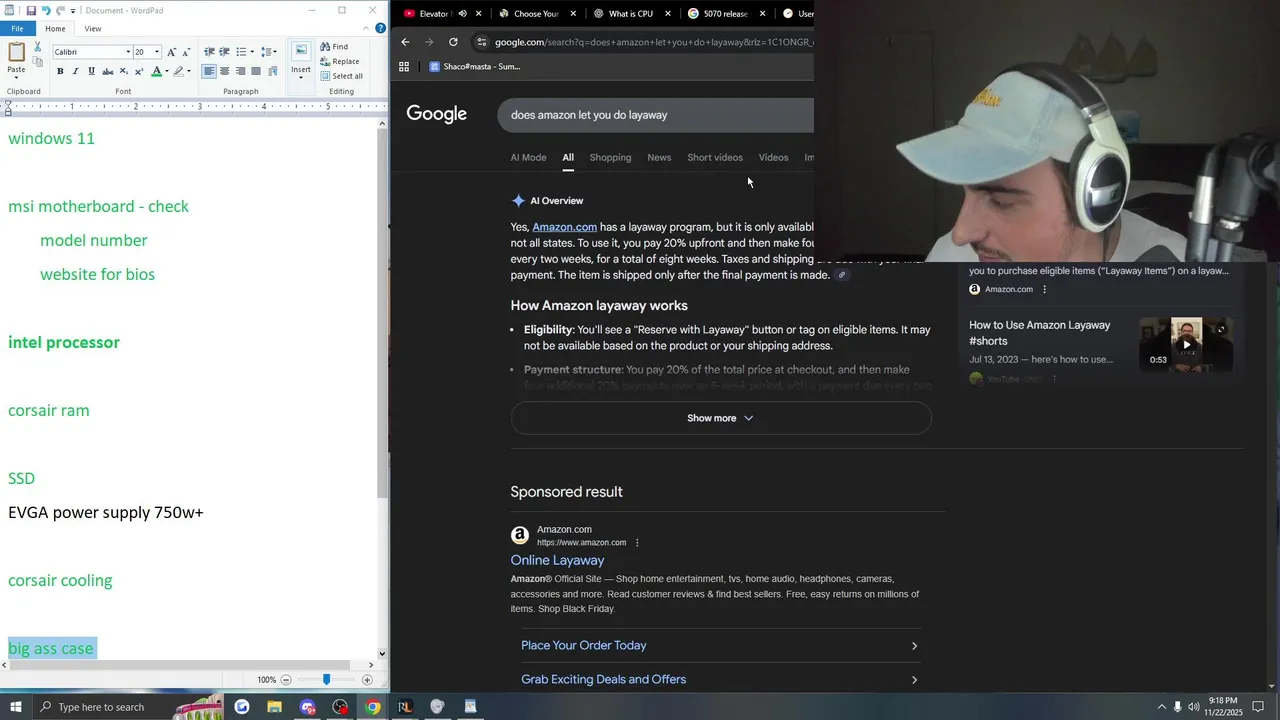Expand AI Overview with Show more
This screenshot has width=1280, height=720.
coord(720,418)
